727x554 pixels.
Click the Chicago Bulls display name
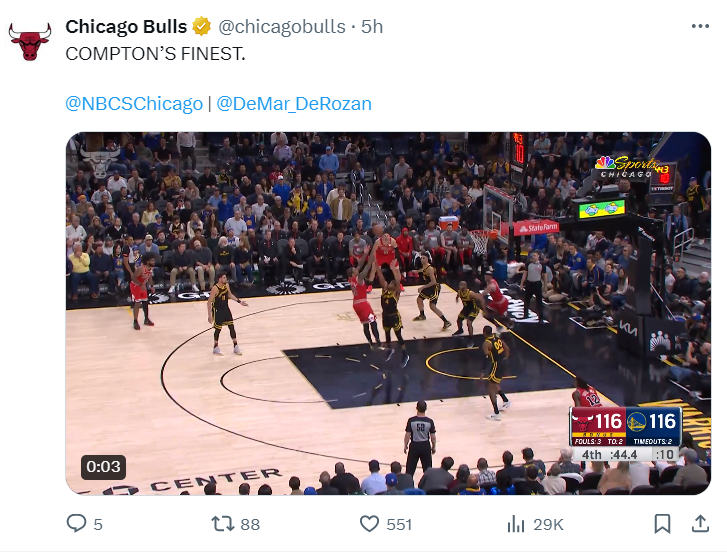point(126,26)
